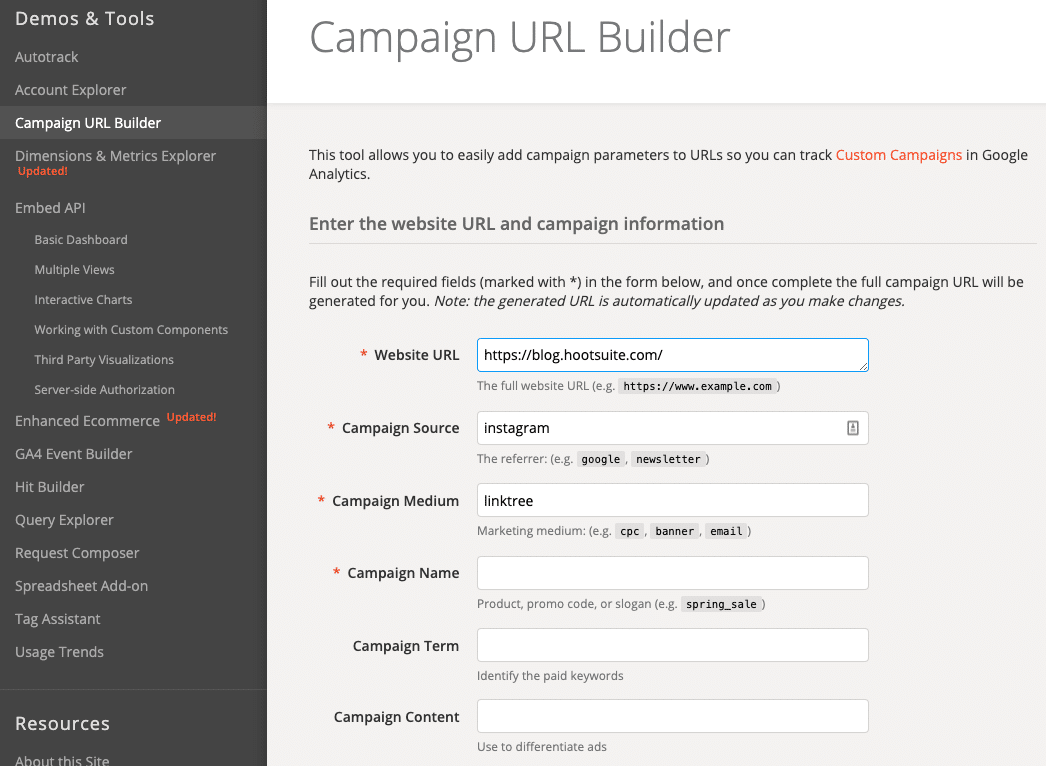Viewport: 1046px width, 766px height.
Task: Focus the Website URL input field
Action: [672, 355]
